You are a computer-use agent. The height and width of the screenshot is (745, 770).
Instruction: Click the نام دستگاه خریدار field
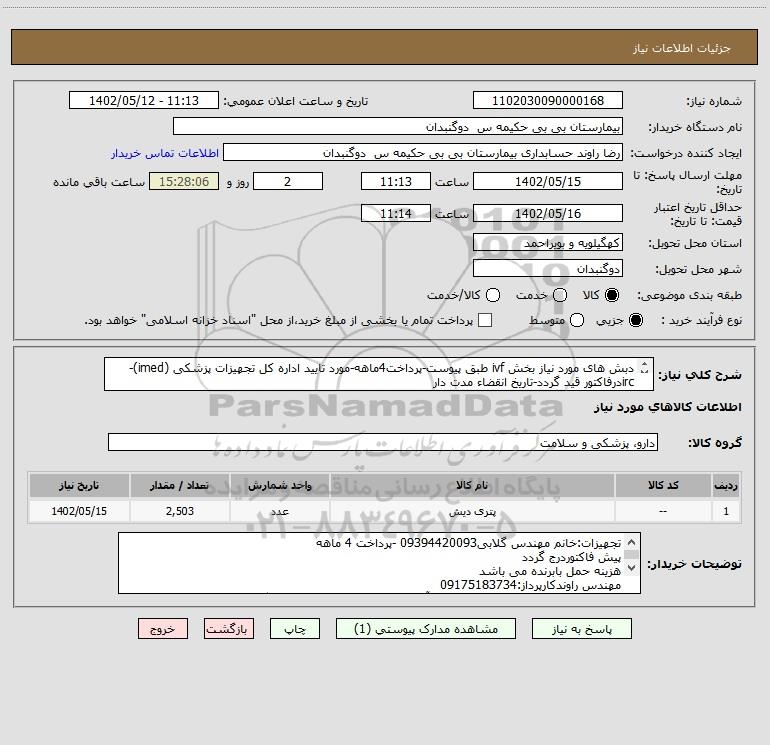398,127
